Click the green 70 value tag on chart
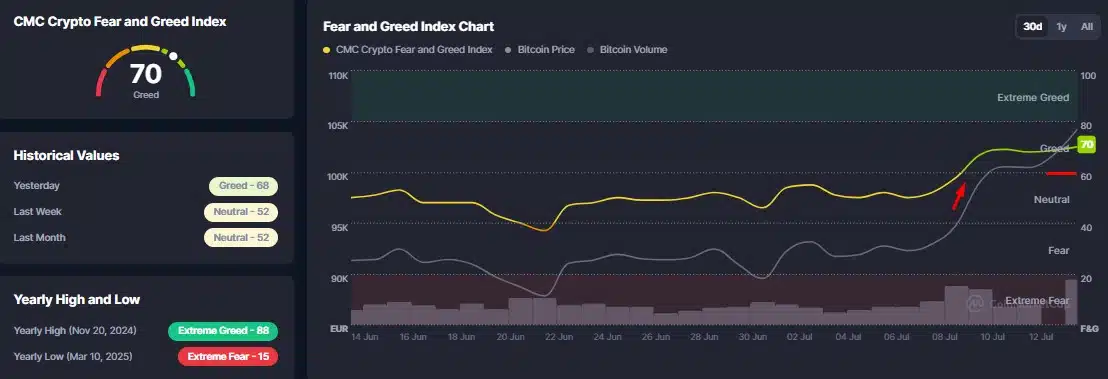Screen dimensions: 1108x379 (x=1087, y=144)
